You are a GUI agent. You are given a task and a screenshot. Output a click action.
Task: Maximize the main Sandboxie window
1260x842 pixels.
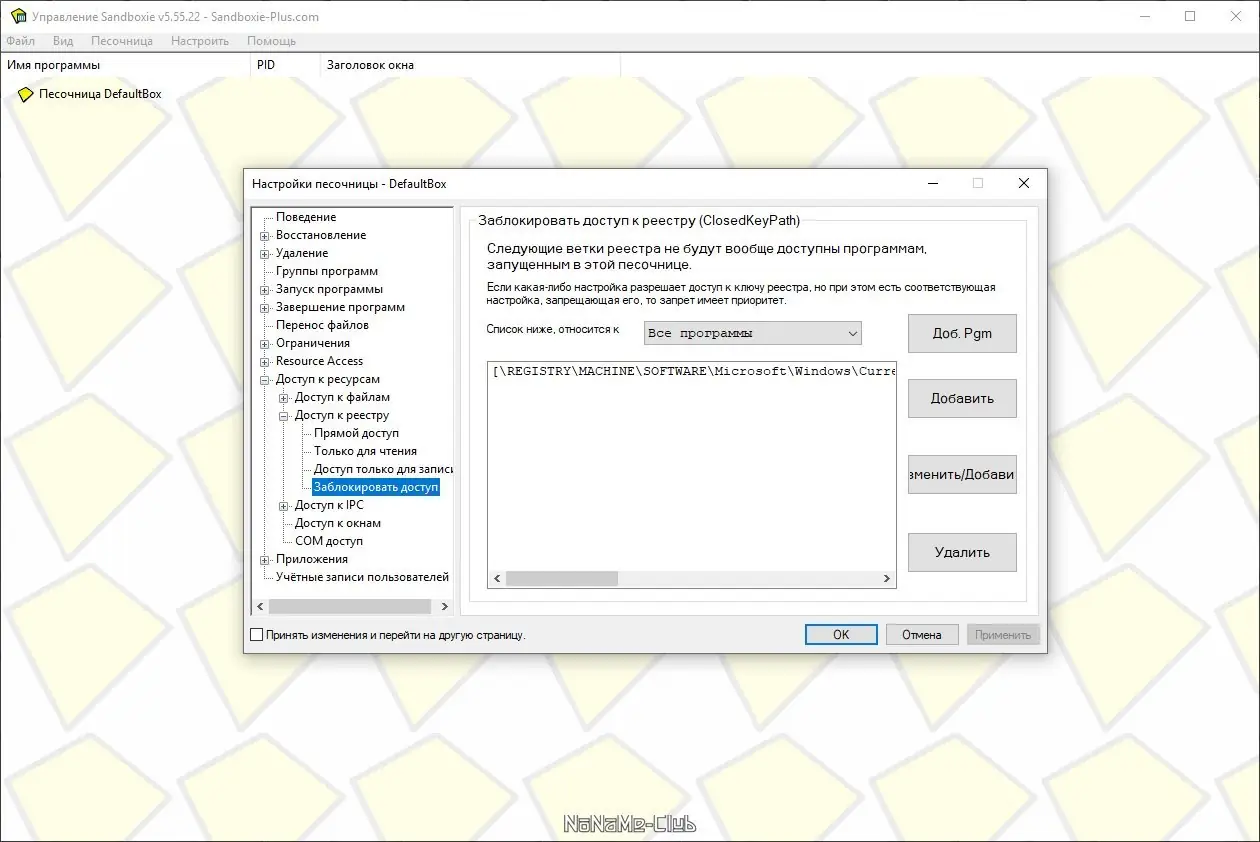click(1190, 16)
